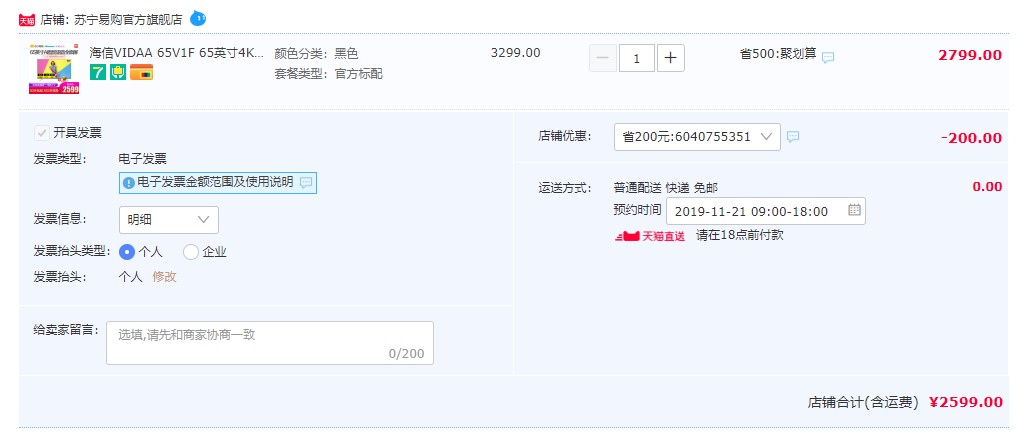The width and height of the screenshot is (1025, 435).
Task: Open the bubble icon beside the store discount
Action: click(x=793, y=137)
